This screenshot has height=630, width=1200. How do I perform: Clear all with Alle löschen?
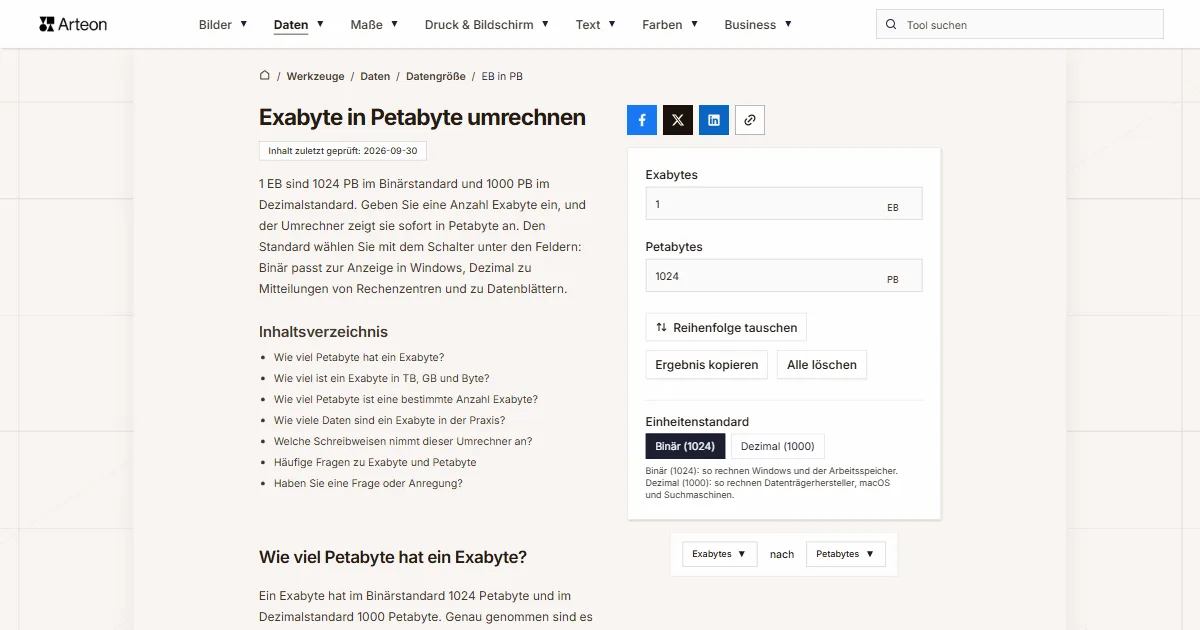[822, 365]
